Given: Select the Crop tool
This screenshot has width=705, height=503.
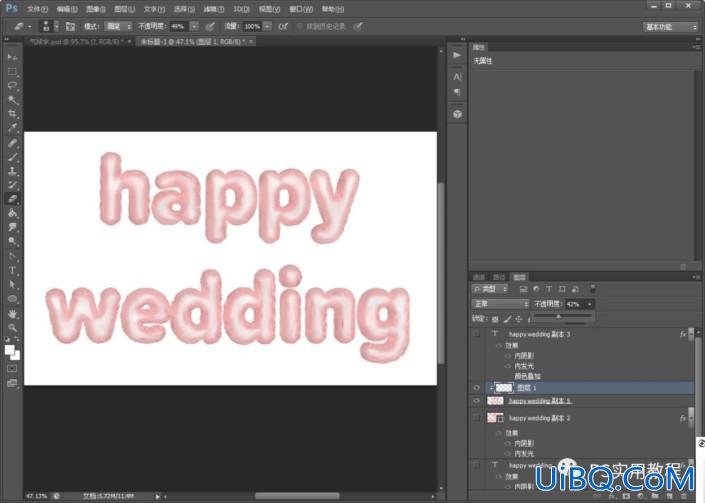Looking at the screenshot, I should (12, 114).
